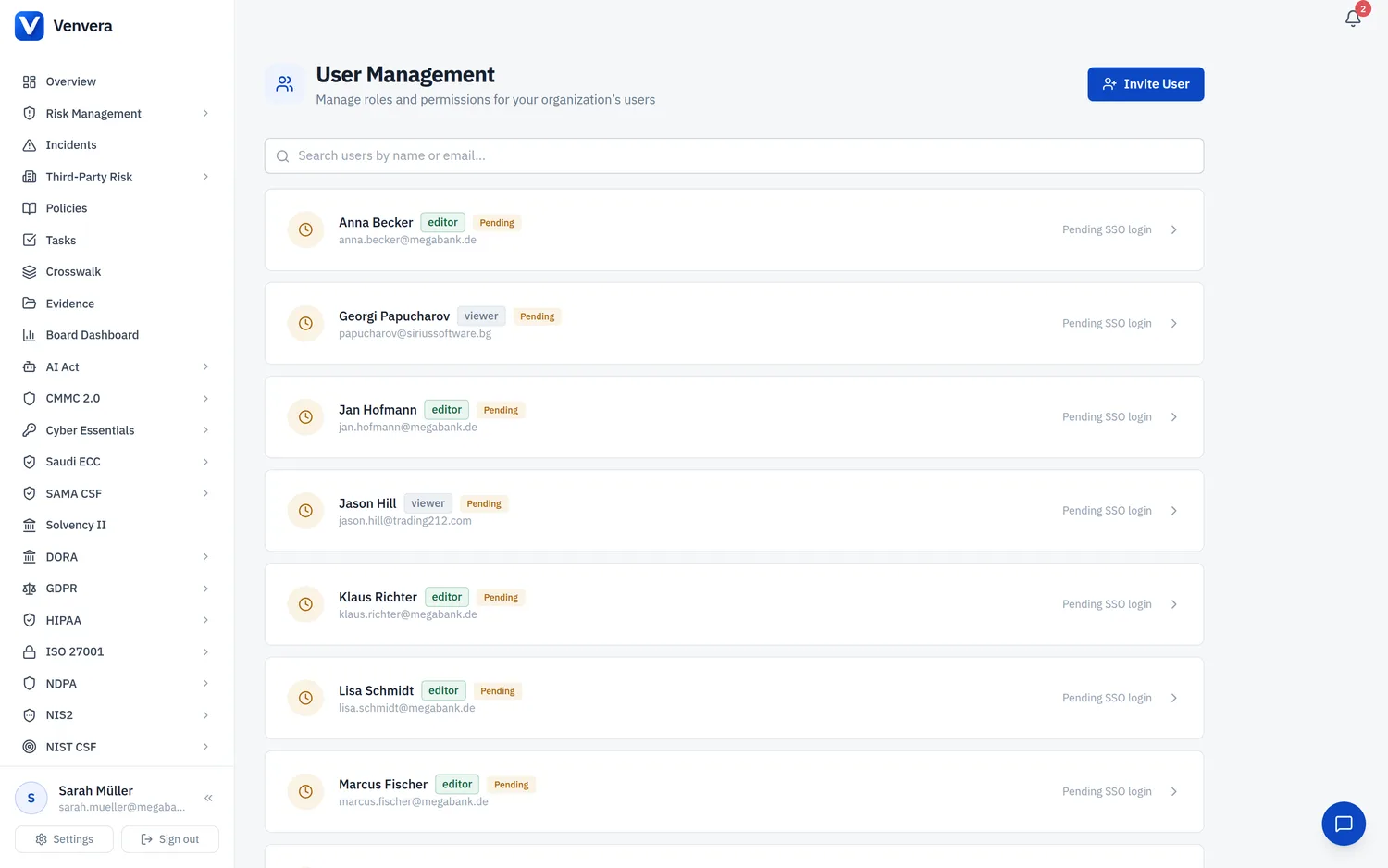Expand the CMMC 2.0 submenu chevron
1388x868 pixels.
[x=205, y=399]
